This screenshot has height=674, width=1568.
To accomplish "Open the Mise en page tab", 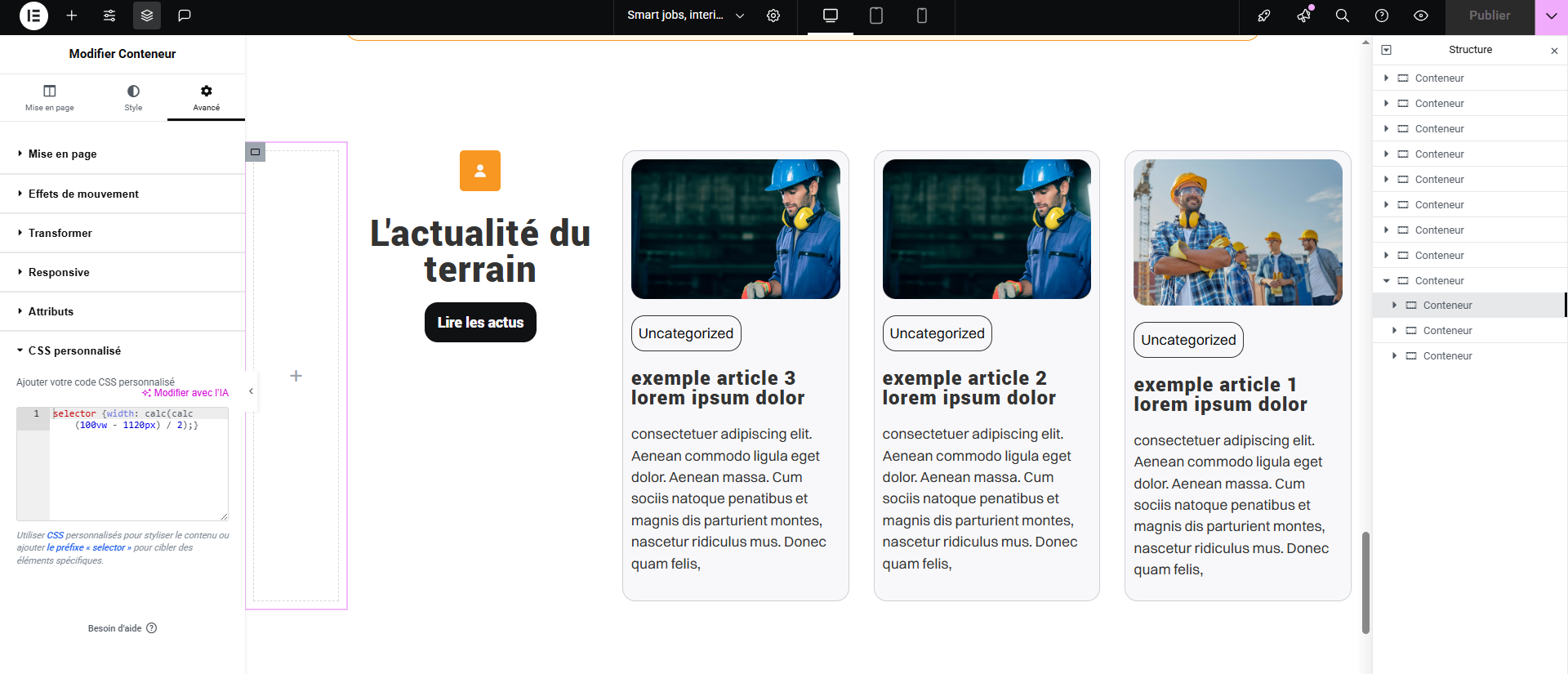I will click(50, 97).
